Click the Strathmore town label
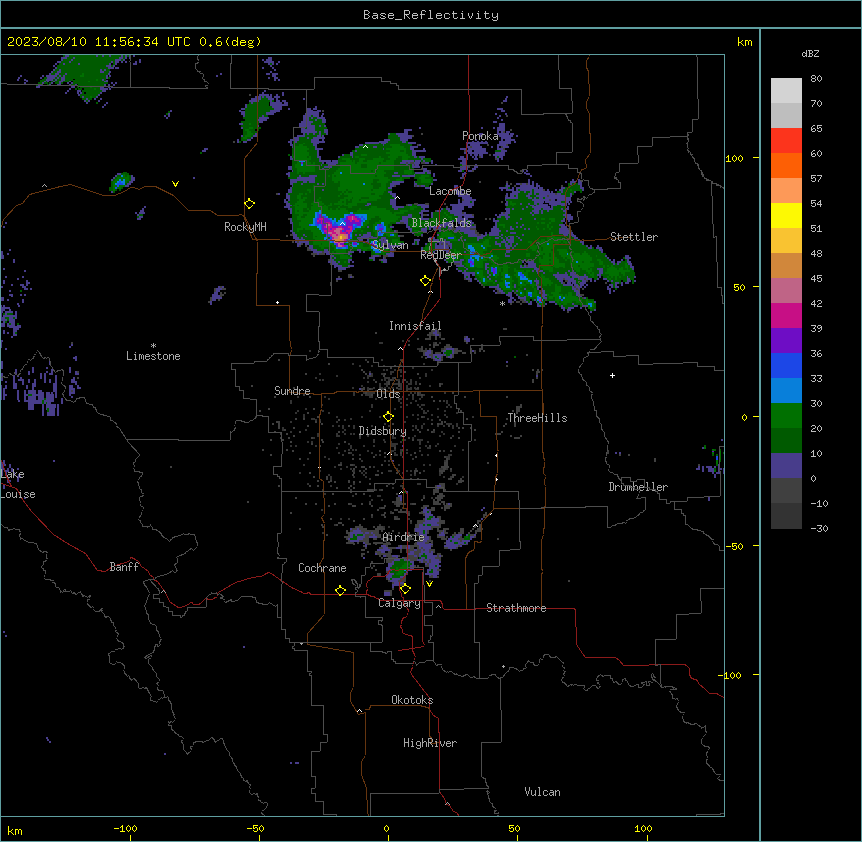This screenshot has height=842, width=862. click(516, 608)
